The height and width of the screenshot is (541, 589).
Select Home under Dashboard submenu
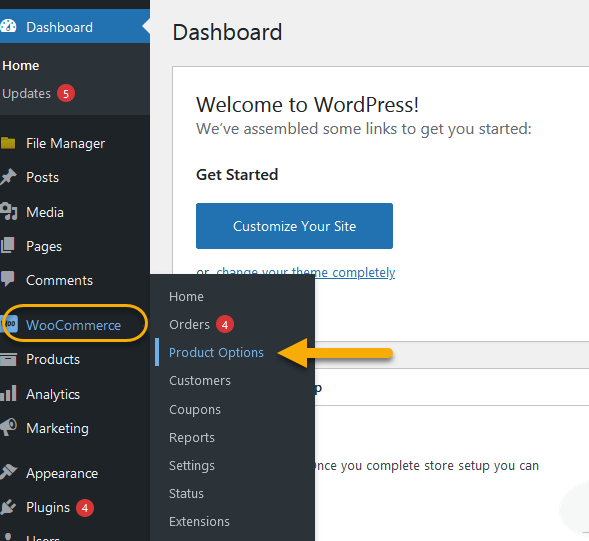21,65
